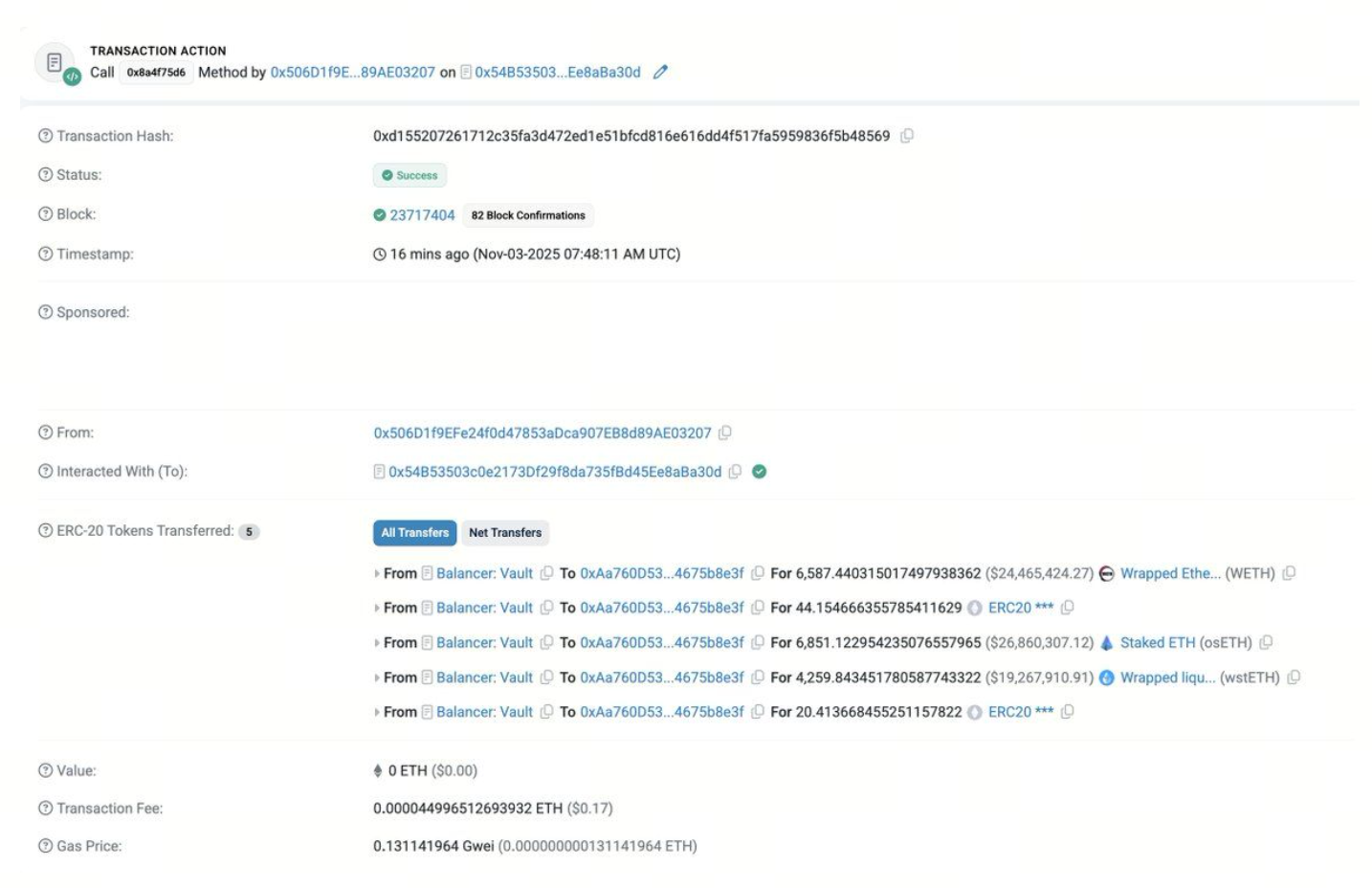Screen dimensions: 1372x888
Task: Open recipient 0xAa760D53...4675b8e3f in wstETH row
Action: click(x=662, y=677)
